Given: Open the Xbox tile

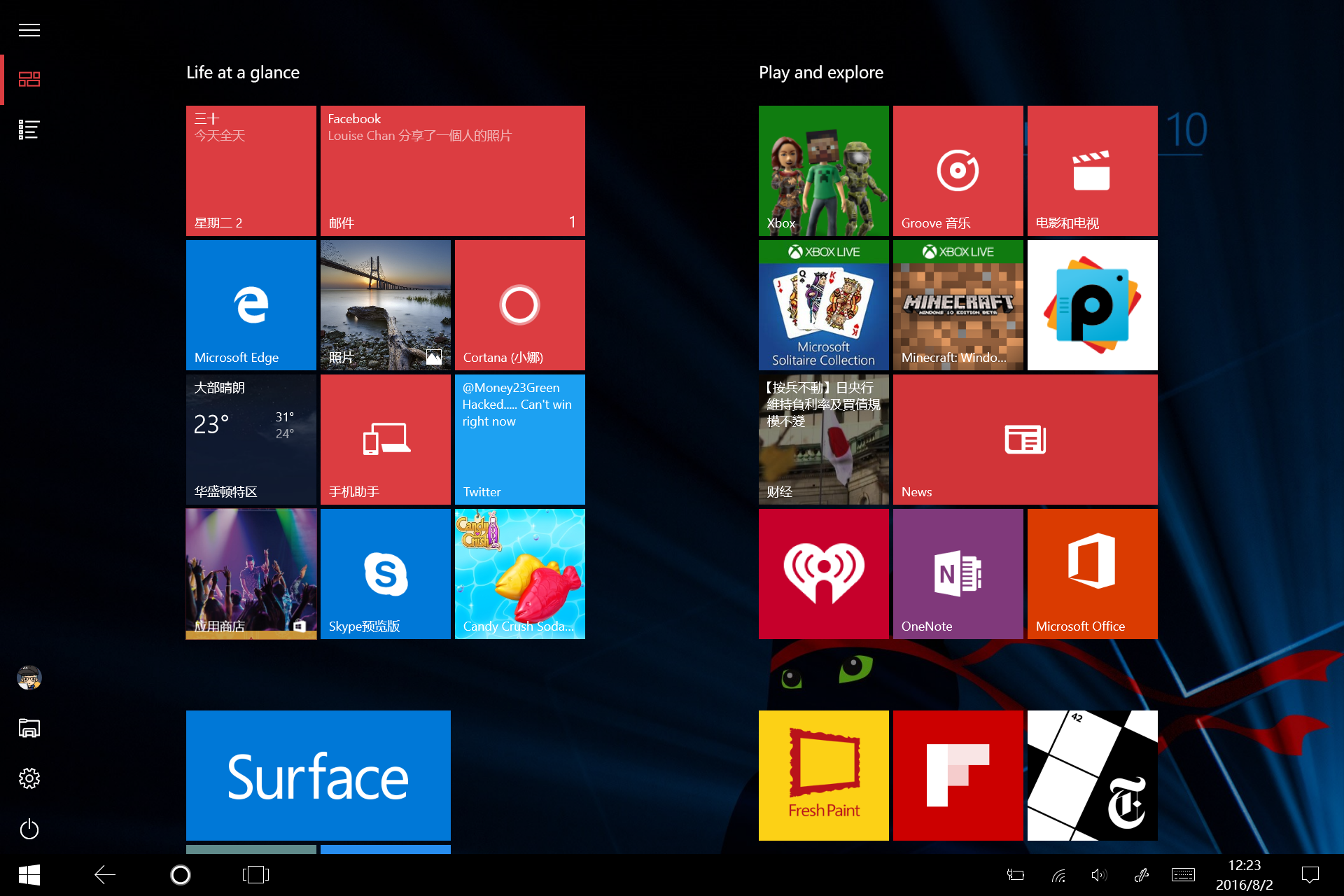Looking at the screenshot, I should [823, 171].
